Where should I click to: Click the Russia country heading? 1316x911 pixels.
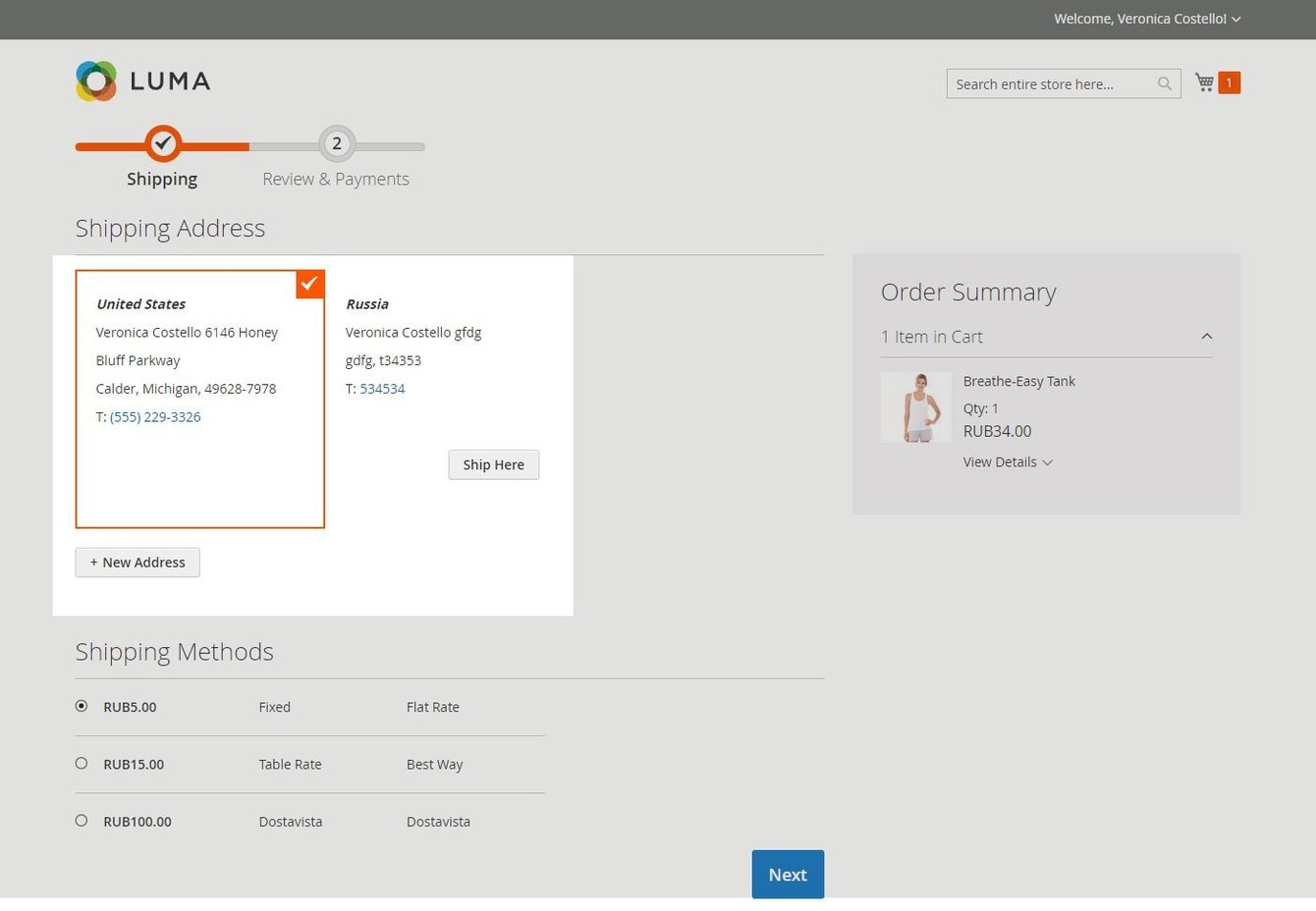[x=367, y=304]
